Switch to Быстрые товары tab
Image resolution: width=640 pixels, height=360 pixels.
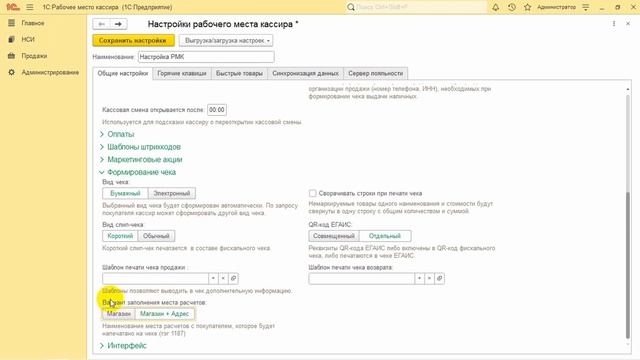coord(239,73)
